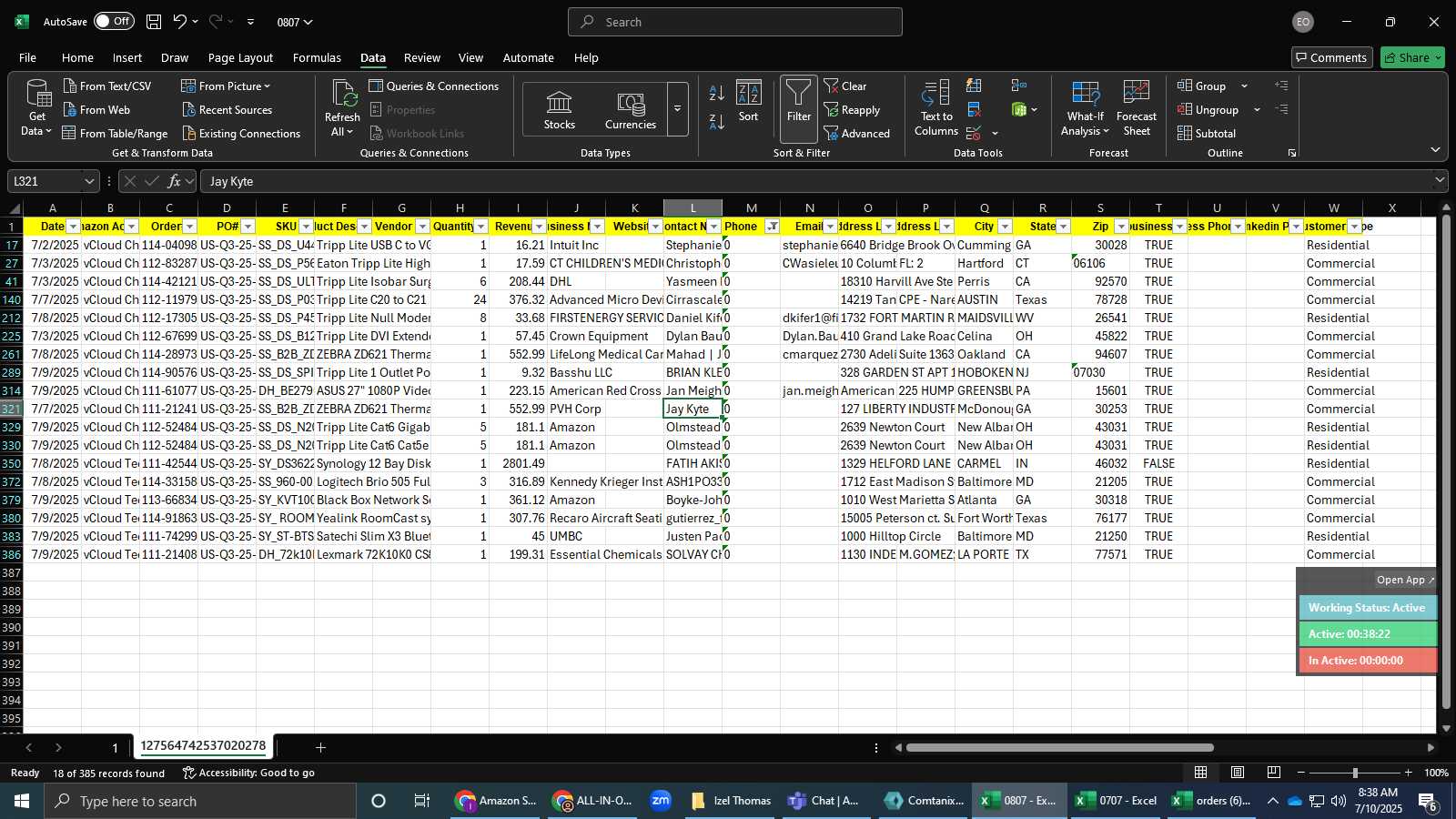Image resolution: width=1456 pixels, height=819 pixels.
Task: Expand the Data Types gallery
Action: coord(677,109)
